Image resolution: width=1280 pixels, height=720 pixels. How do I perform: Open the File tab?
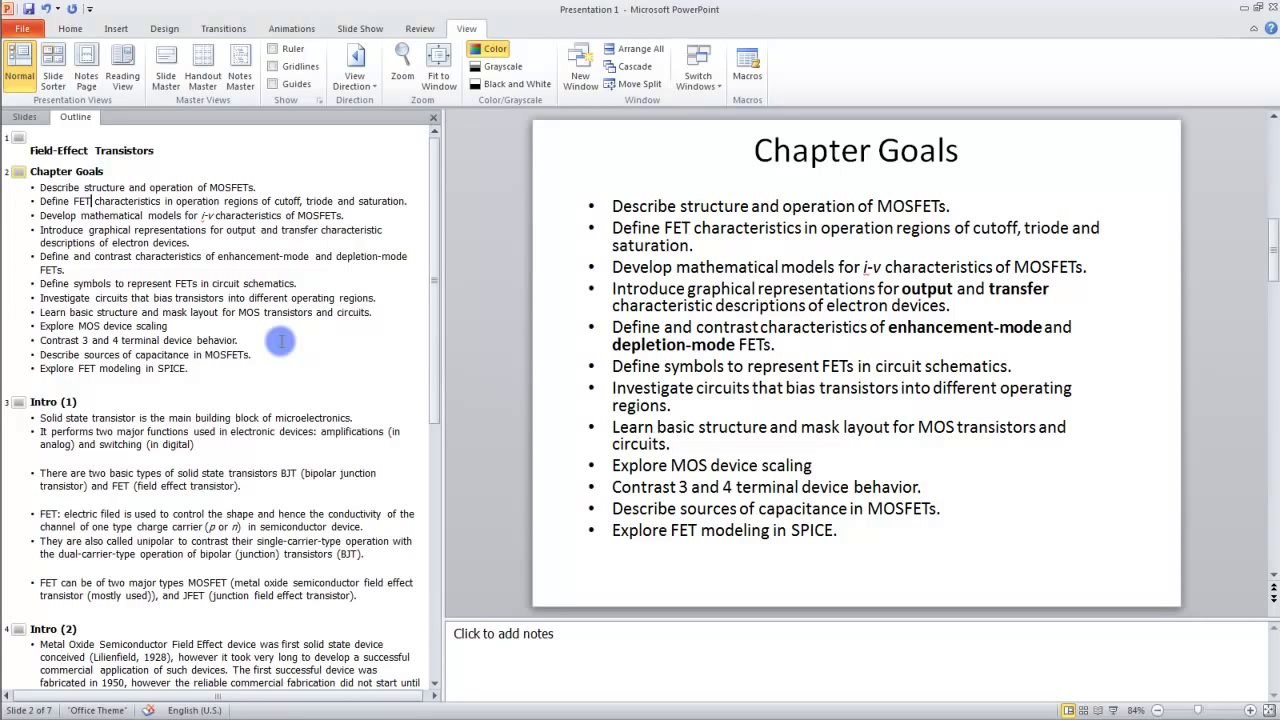pyautogui.click(x=22, y=29)
